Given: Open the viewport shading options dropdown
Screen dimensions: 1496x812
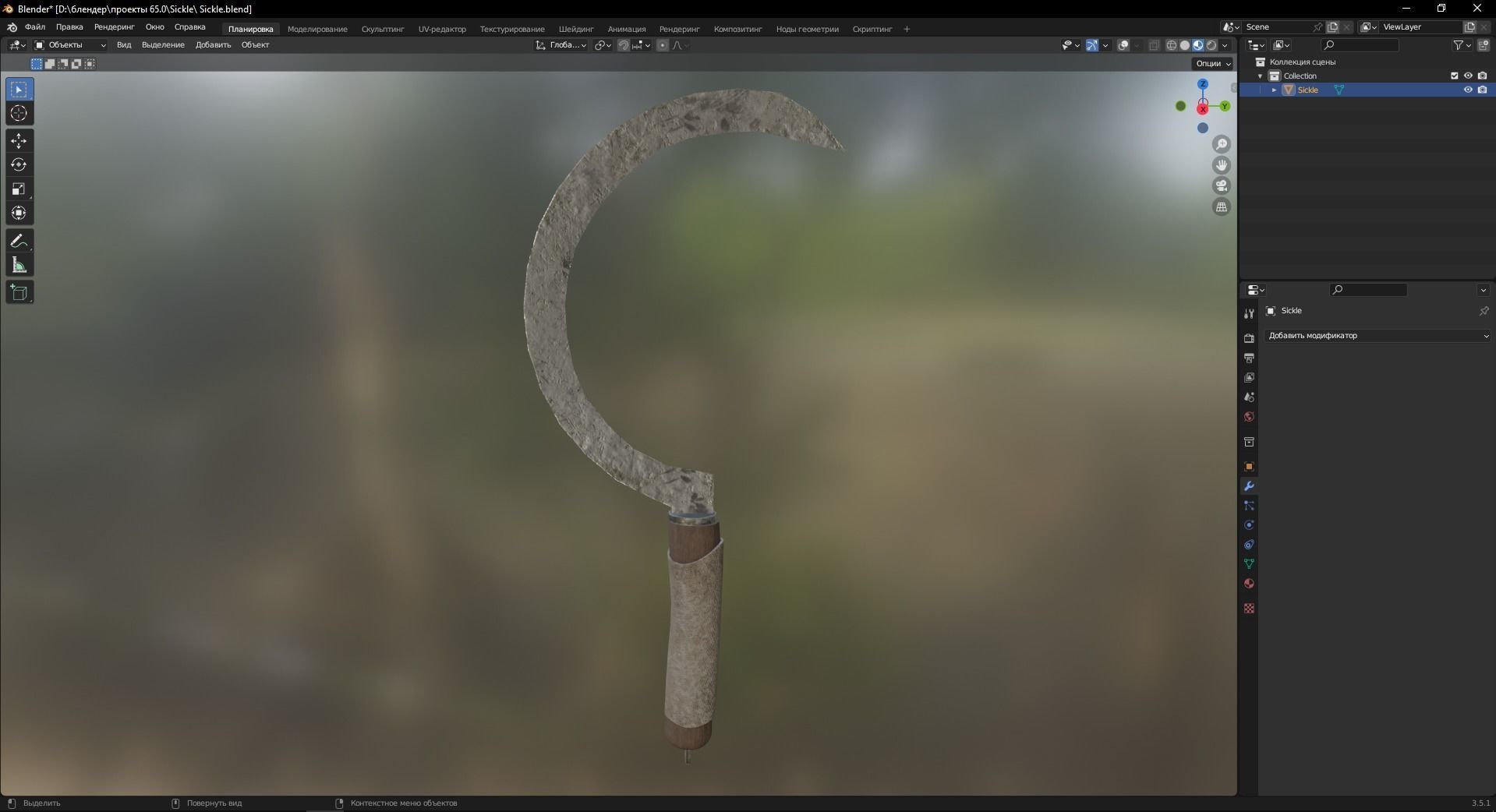Looking at the screenshot, I should pos(1225,45).
